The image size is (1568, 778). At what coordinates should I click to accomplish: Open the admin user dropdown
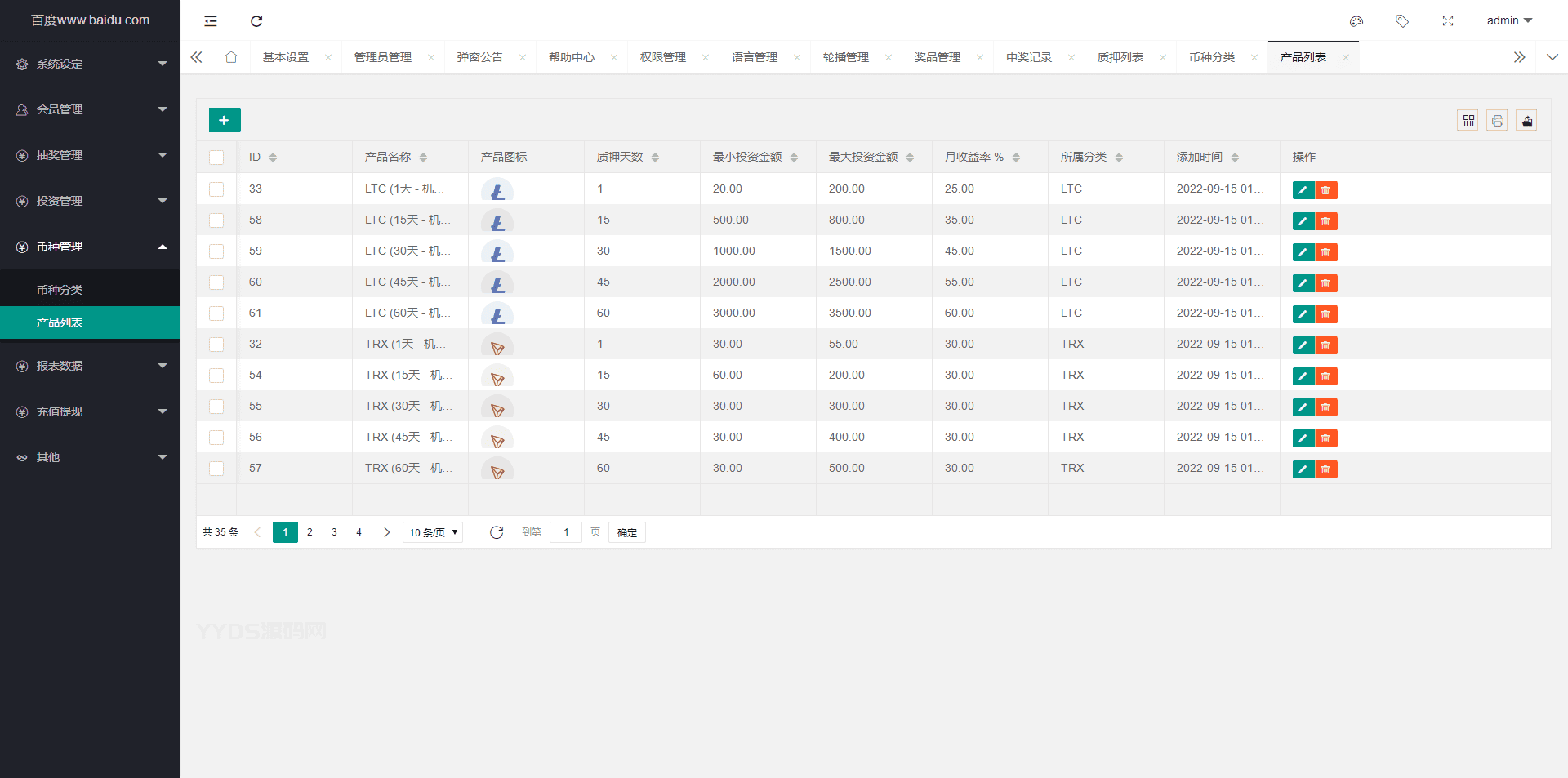1509,20
